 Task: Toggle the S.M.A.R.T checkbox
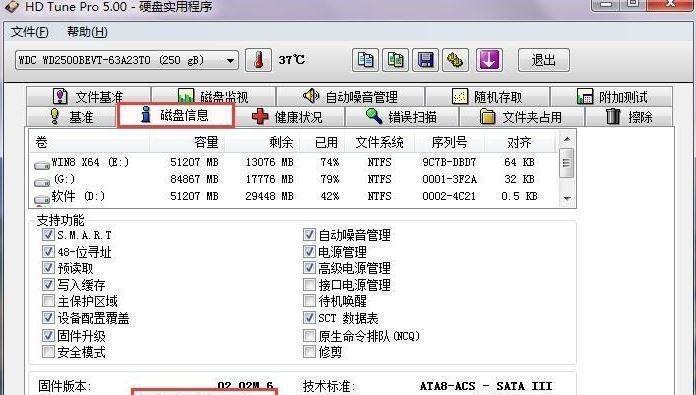(48, 234)
